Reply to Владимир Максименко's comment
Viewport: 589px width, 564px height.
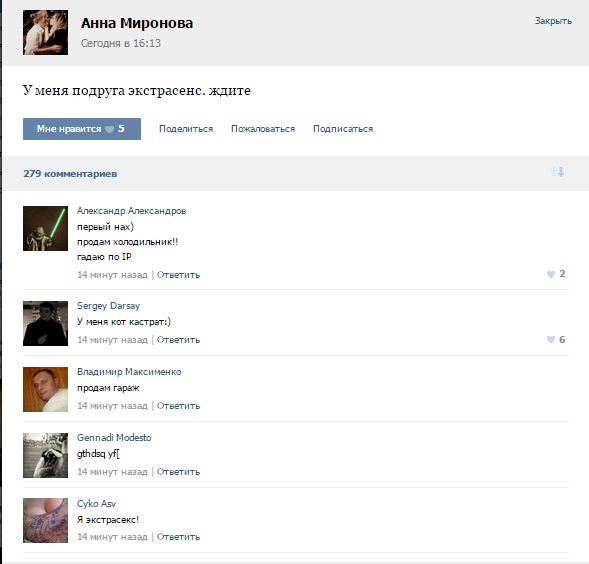(178, 406)
